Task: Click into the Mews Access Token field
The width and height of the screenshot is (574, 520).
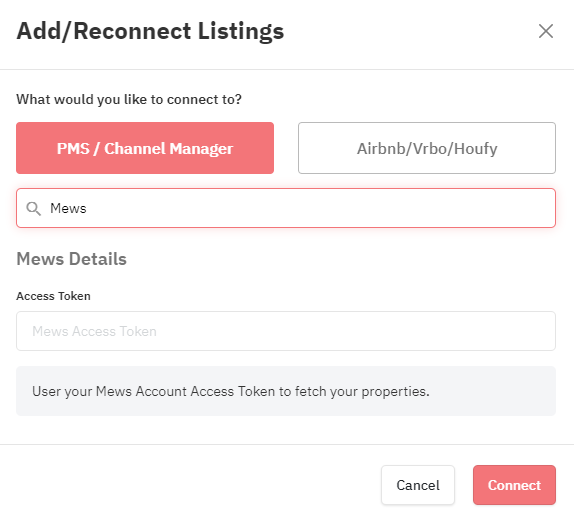Action: click(x=286, y=331)
